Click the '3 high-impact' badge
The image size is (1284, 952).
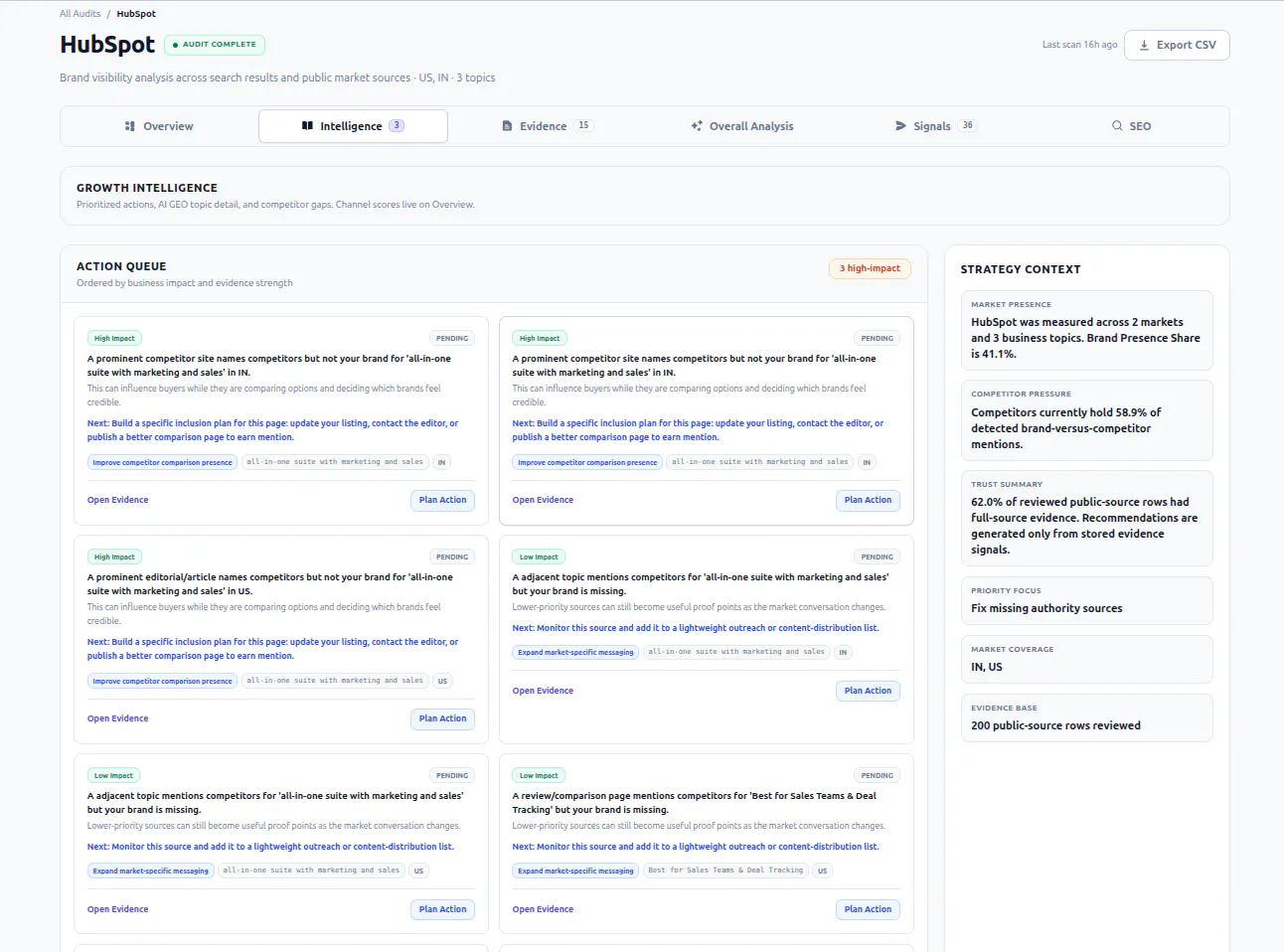pyautogui.click(x=870, y=268)
